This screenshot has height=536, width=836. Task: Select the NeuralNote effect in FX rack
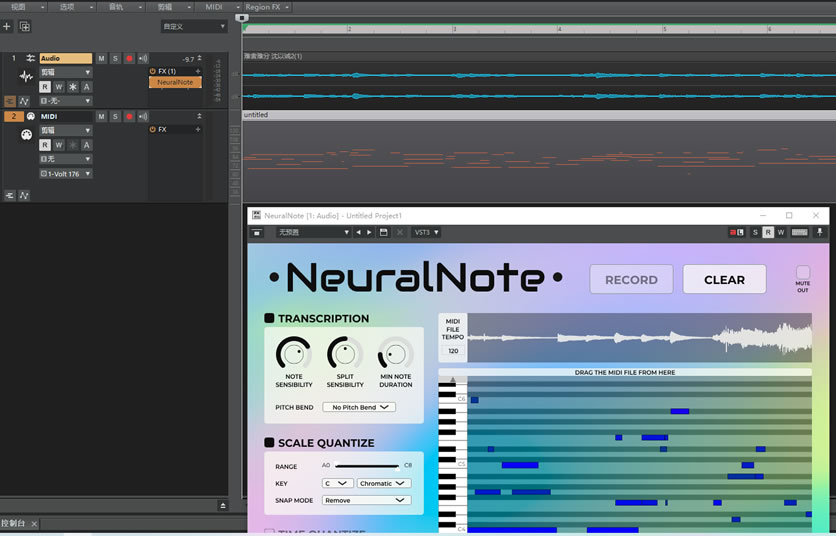click(x=175, y=82)
